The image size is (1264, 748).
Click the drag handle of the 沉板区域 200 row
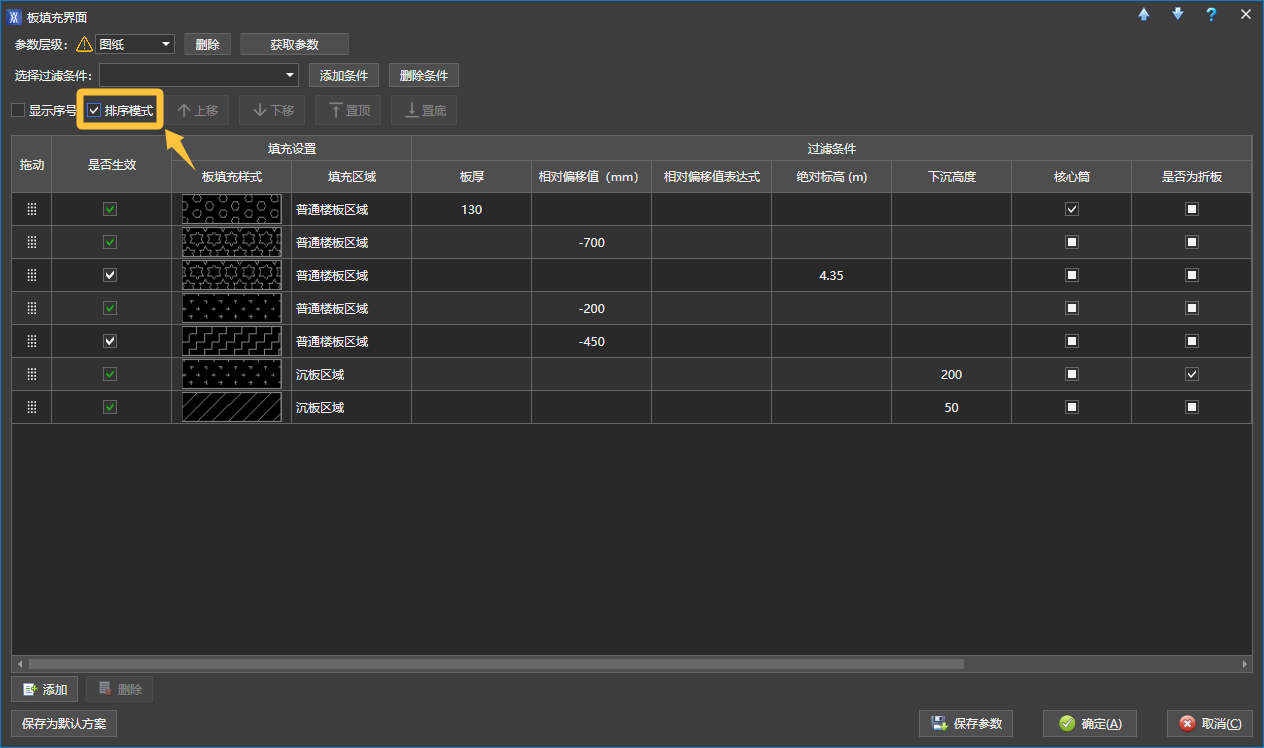(31, 374)
